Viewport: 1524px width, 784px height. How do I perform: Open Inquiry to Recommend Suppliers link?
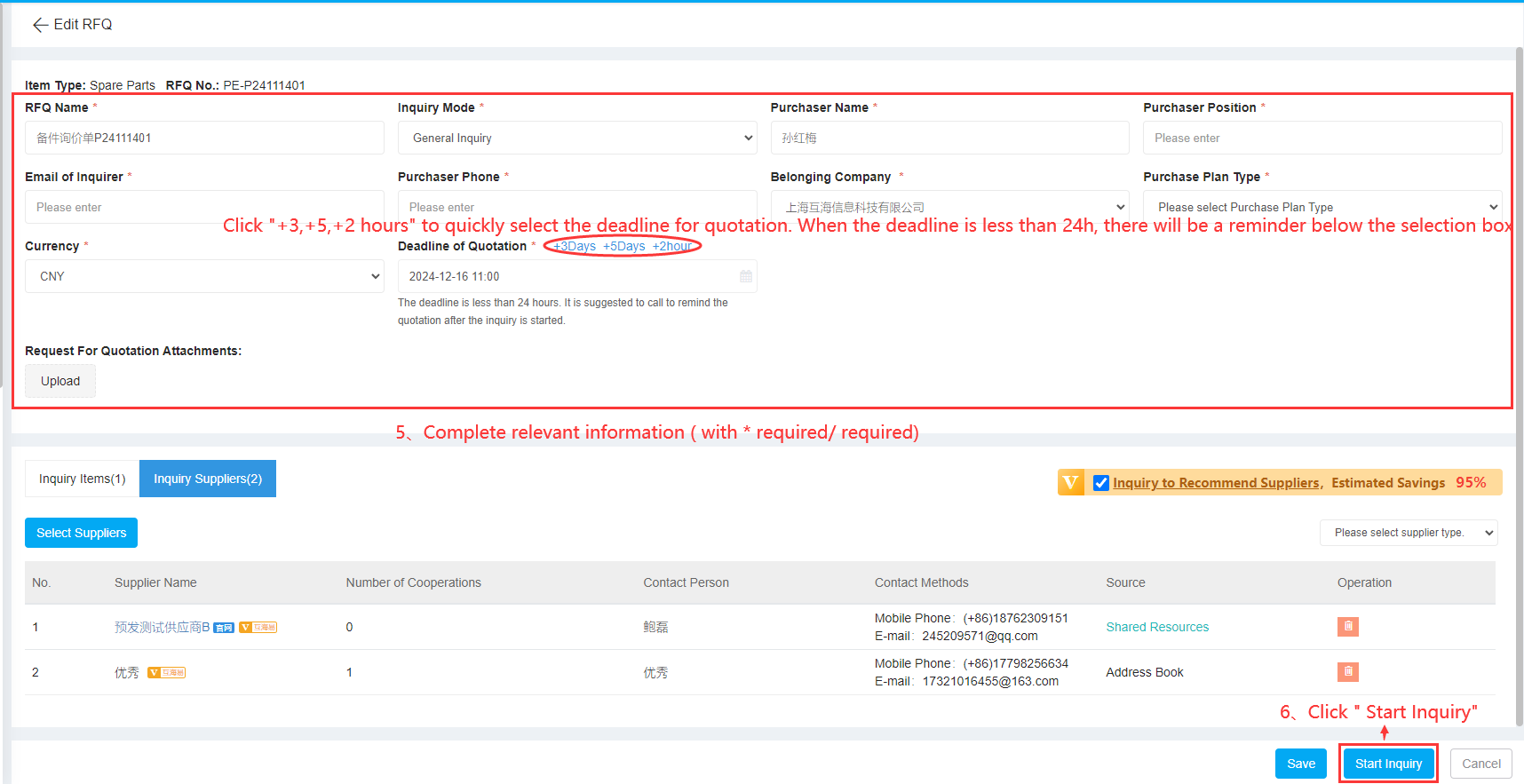[1216, 483]
